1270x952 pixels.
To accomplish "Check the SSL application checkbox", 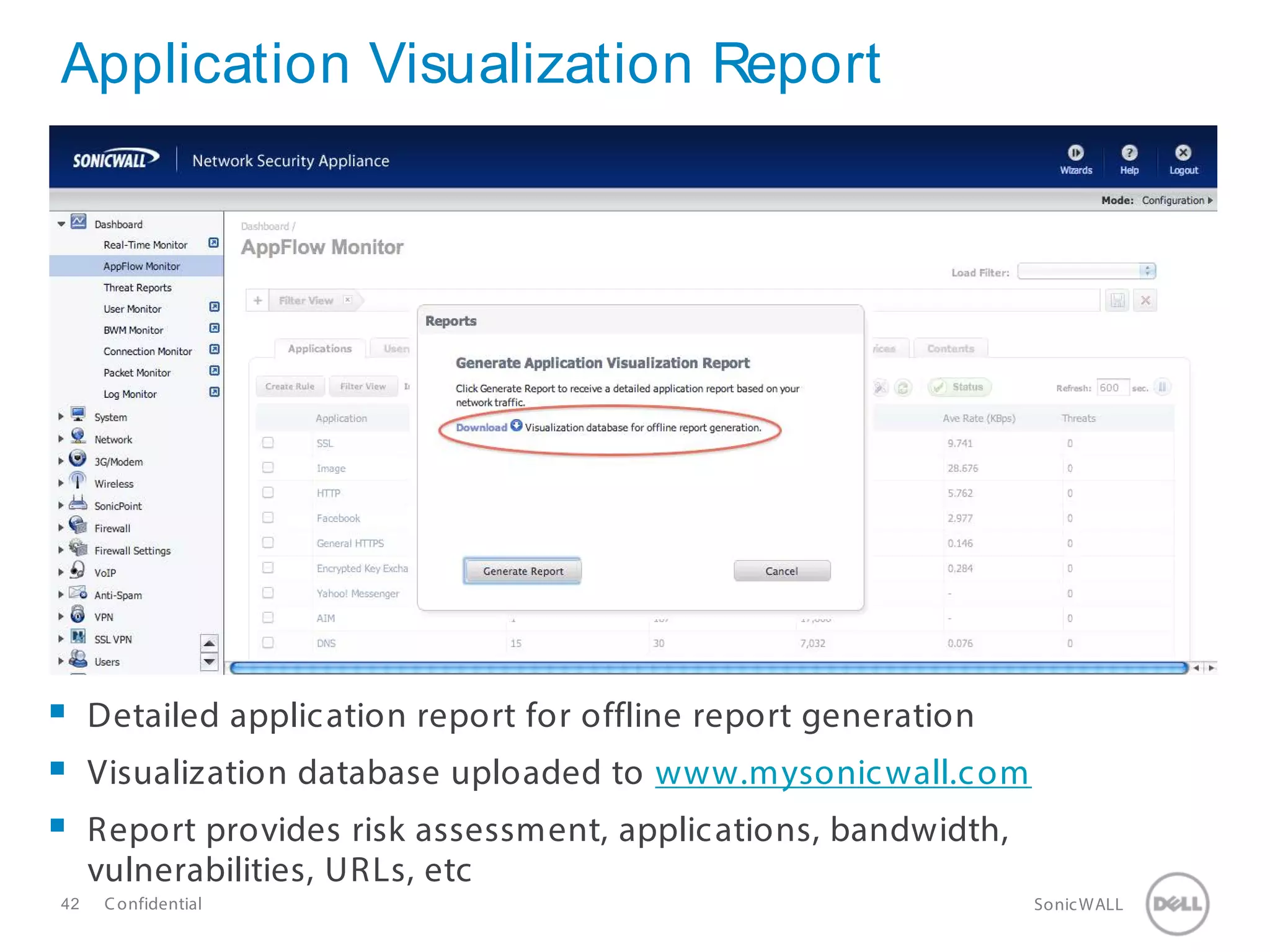I will [268, 443].
